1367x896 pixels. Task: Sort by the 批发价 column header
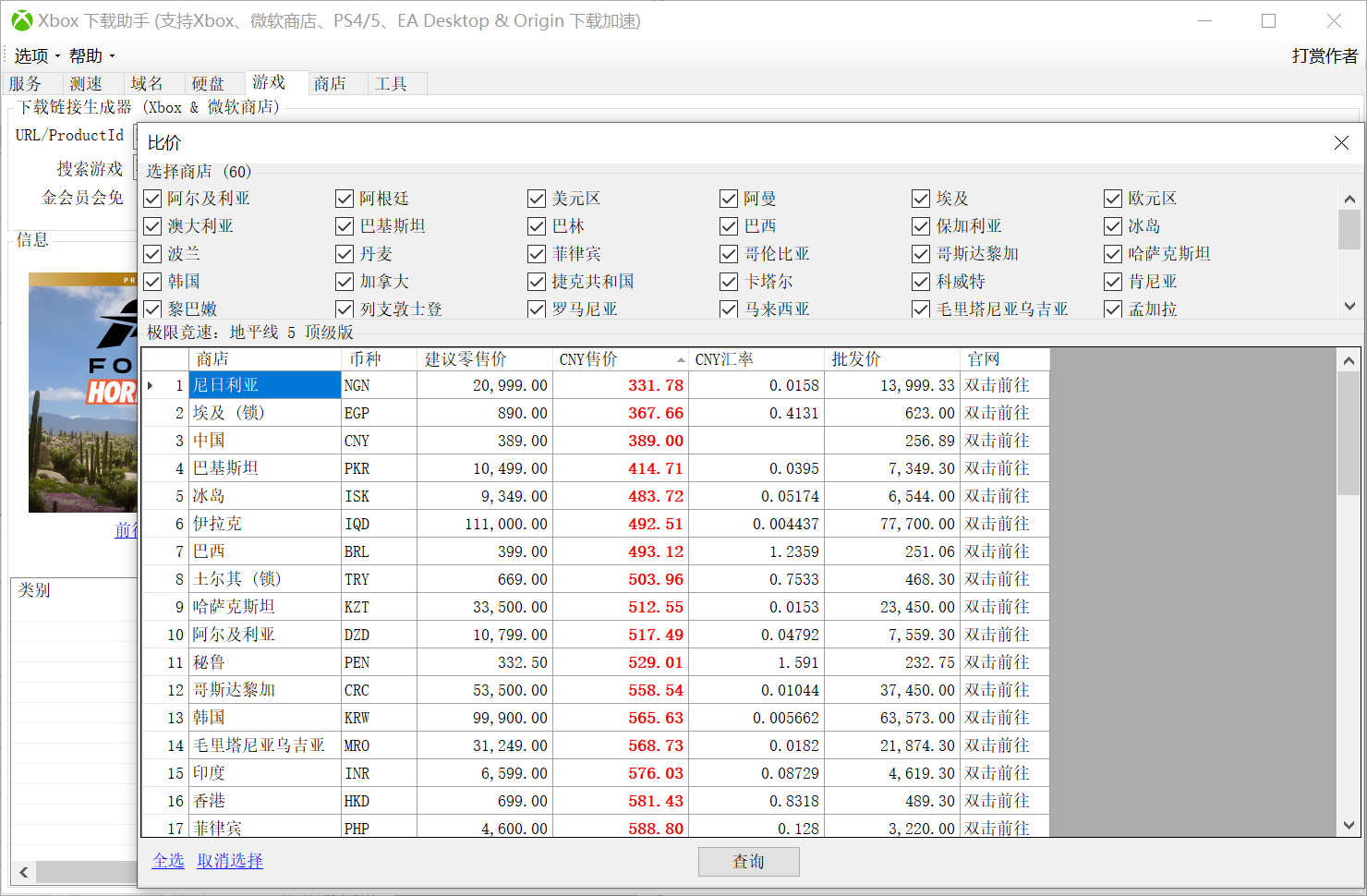coord(892,359)
